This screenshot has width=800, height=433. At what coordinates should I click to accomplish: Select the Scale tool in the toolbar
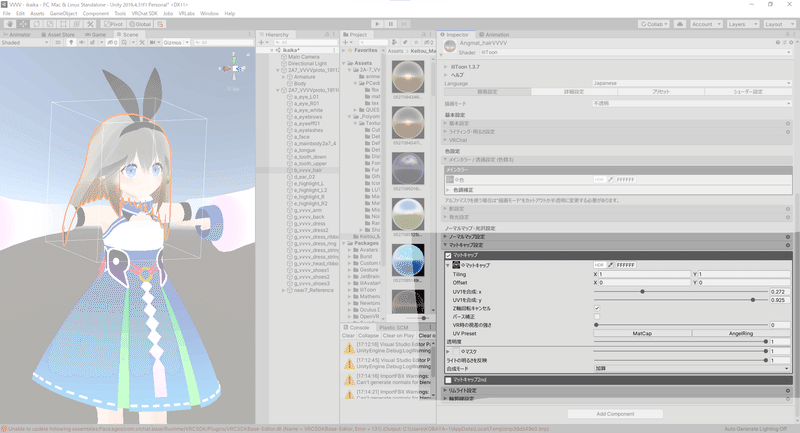[49, 24]
